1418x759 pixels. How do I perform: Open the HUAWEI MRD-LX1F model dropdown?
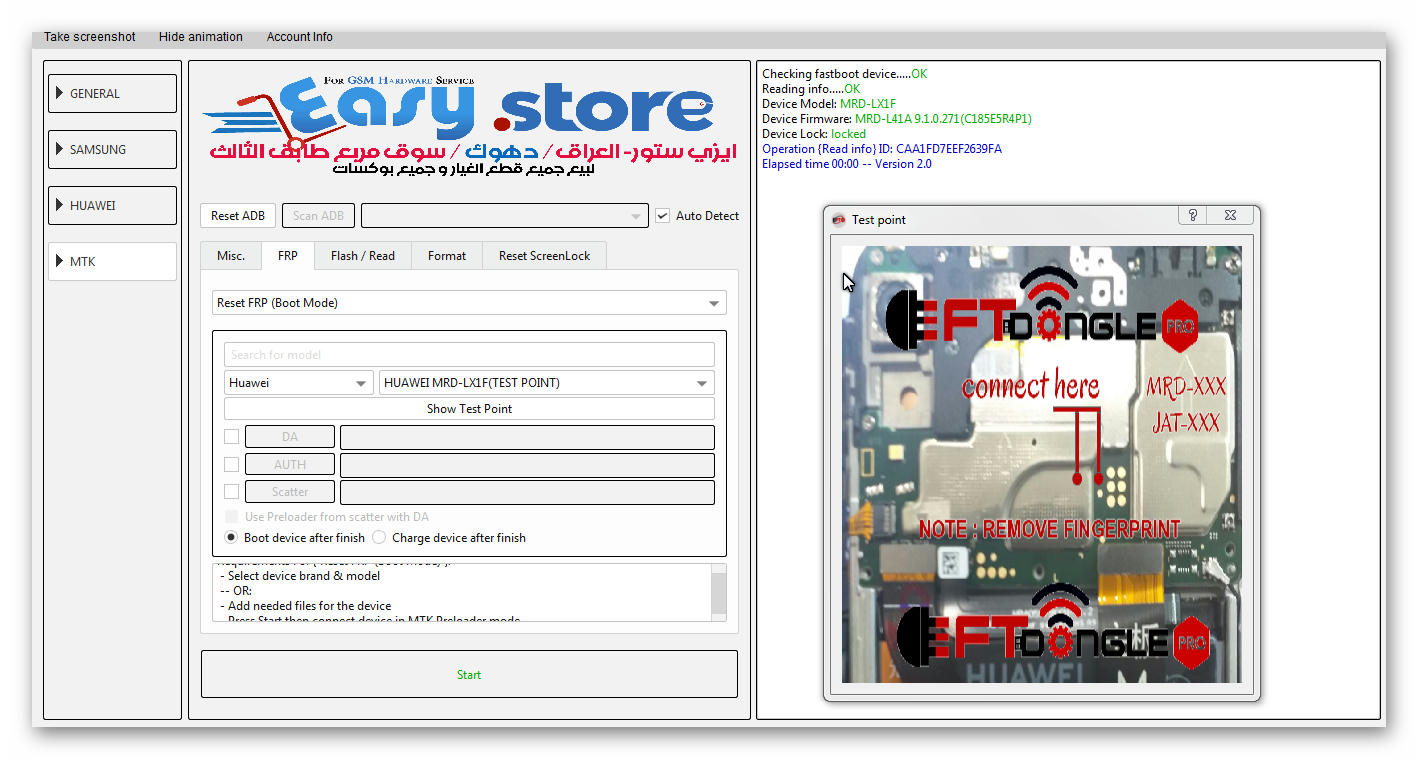[x=547, y=383]
